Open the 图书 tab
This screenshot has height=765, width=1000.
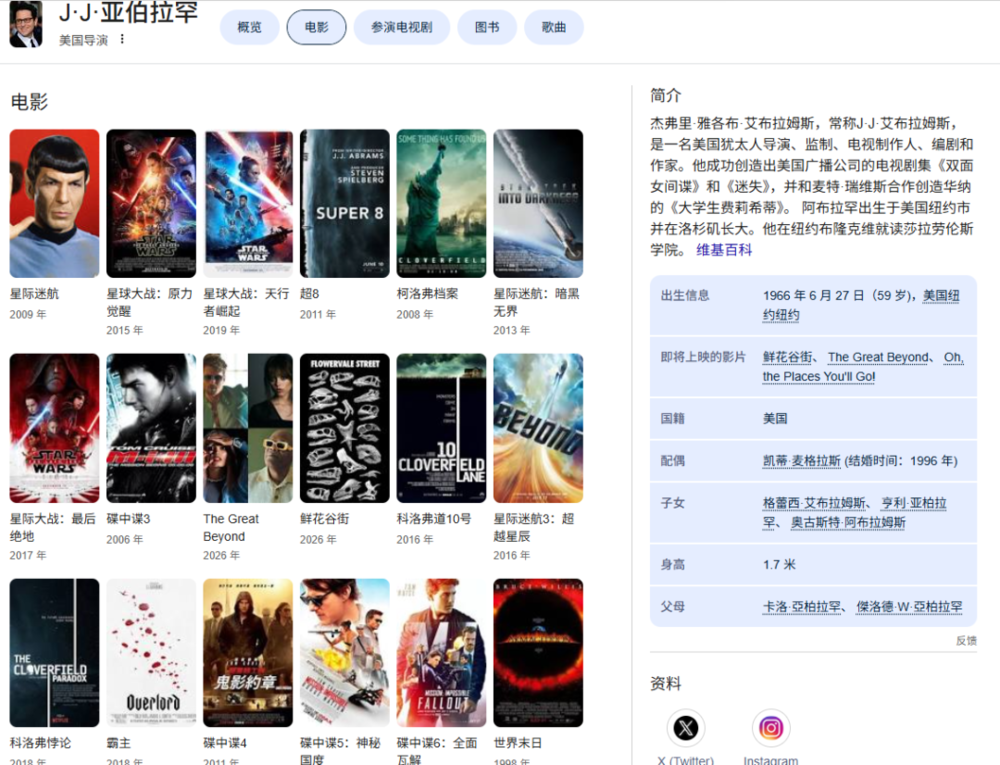pos(487,27)
